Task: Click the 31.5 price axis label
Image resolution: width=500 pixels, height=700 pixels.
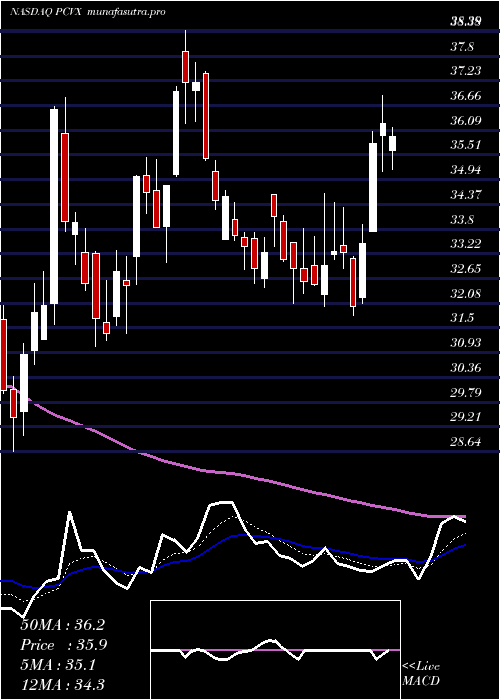Action: coord(462,318)
